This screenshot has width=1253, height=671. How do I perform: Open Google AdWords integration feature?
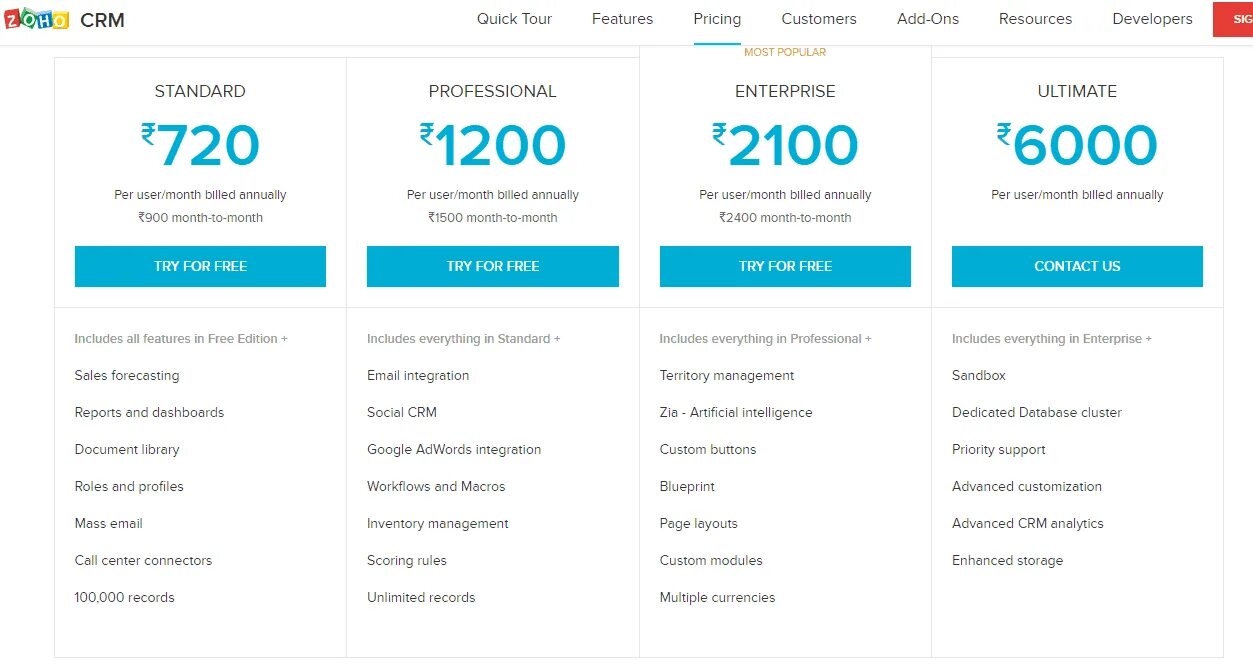click(x=454, y=449)
